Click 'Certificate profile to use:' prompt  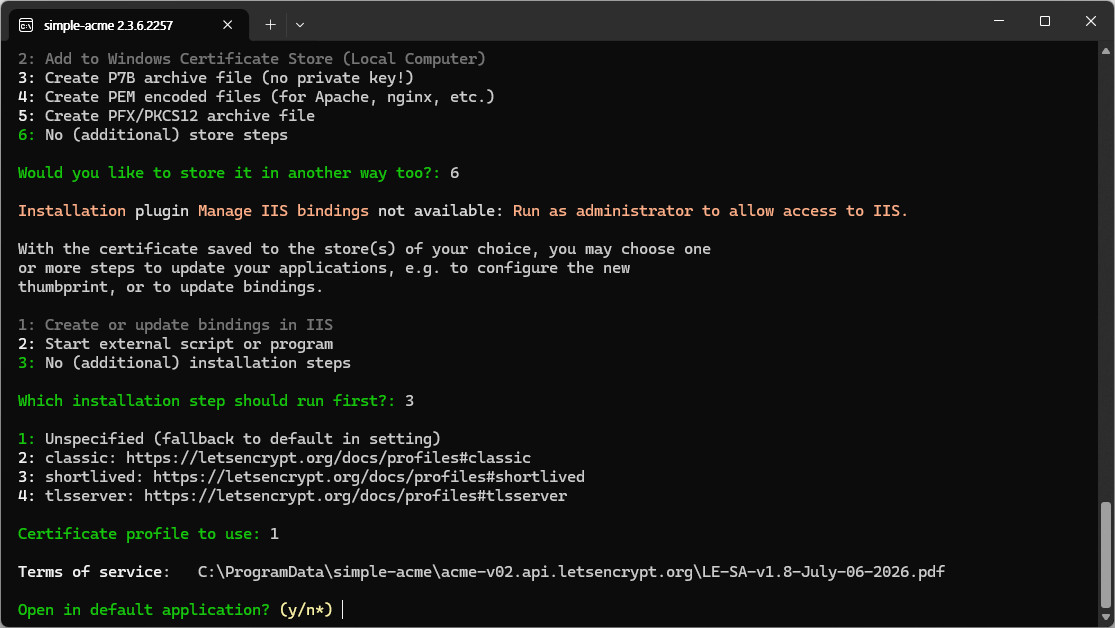coord(139,534)
